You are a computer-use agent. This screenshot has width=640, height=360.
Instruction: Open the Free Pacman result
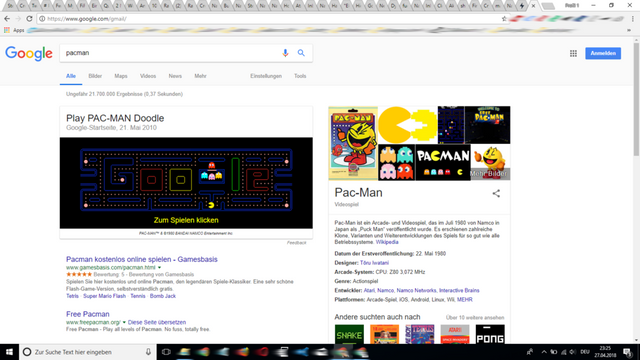click(88, 314)
